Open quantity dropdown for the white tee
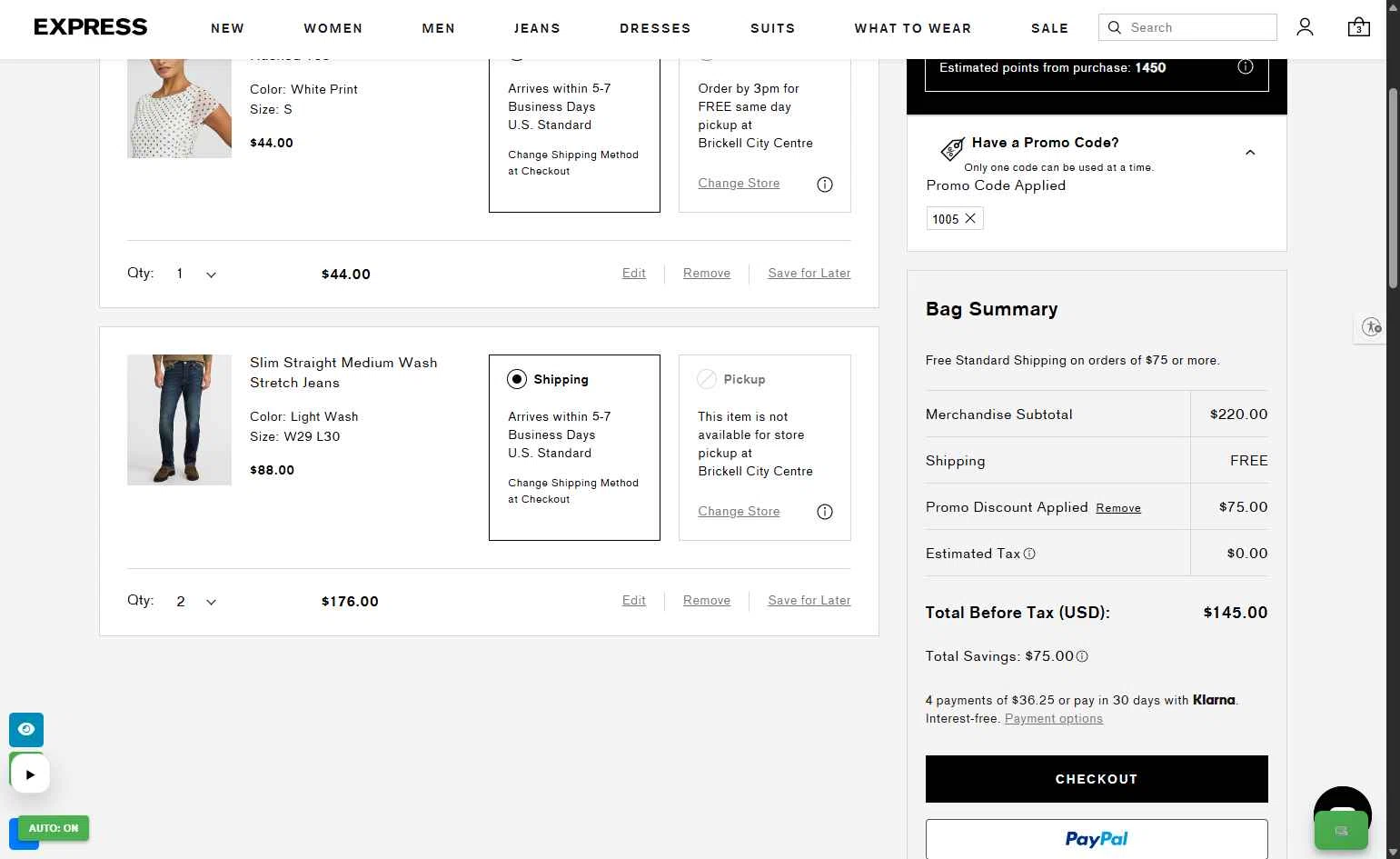Image resolution: width=1400 pixels, height=859 pixels. pos(196,274)
